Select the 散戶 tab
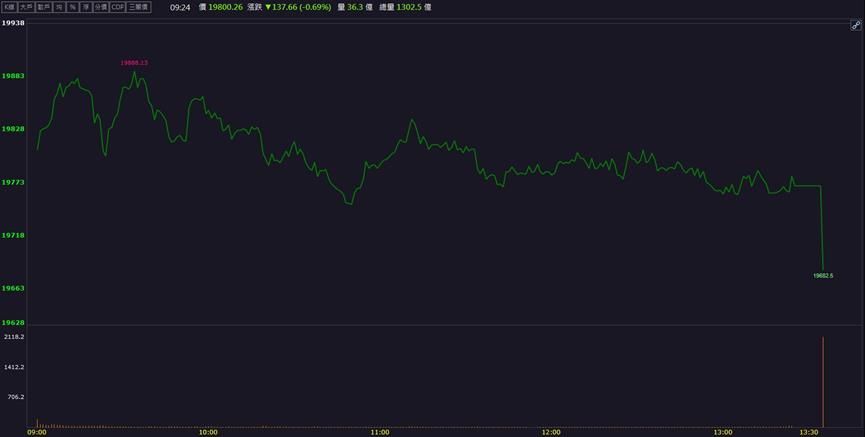This screenshot has height=437, width=865. pos(44,7)
